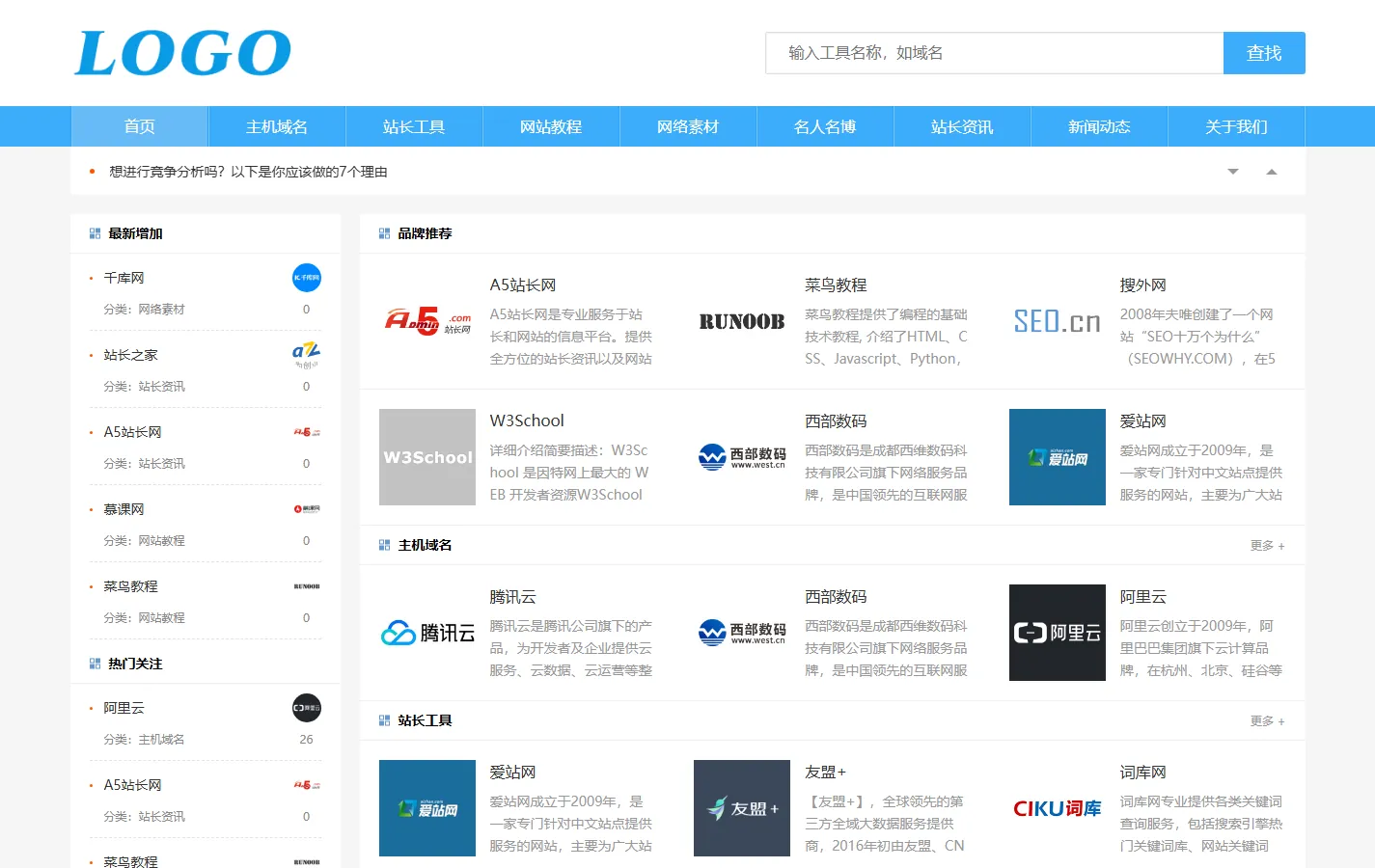Screen dimensions: 1375x868
Task: Go to the 首页 navigation tab
Action: (140, 126)
